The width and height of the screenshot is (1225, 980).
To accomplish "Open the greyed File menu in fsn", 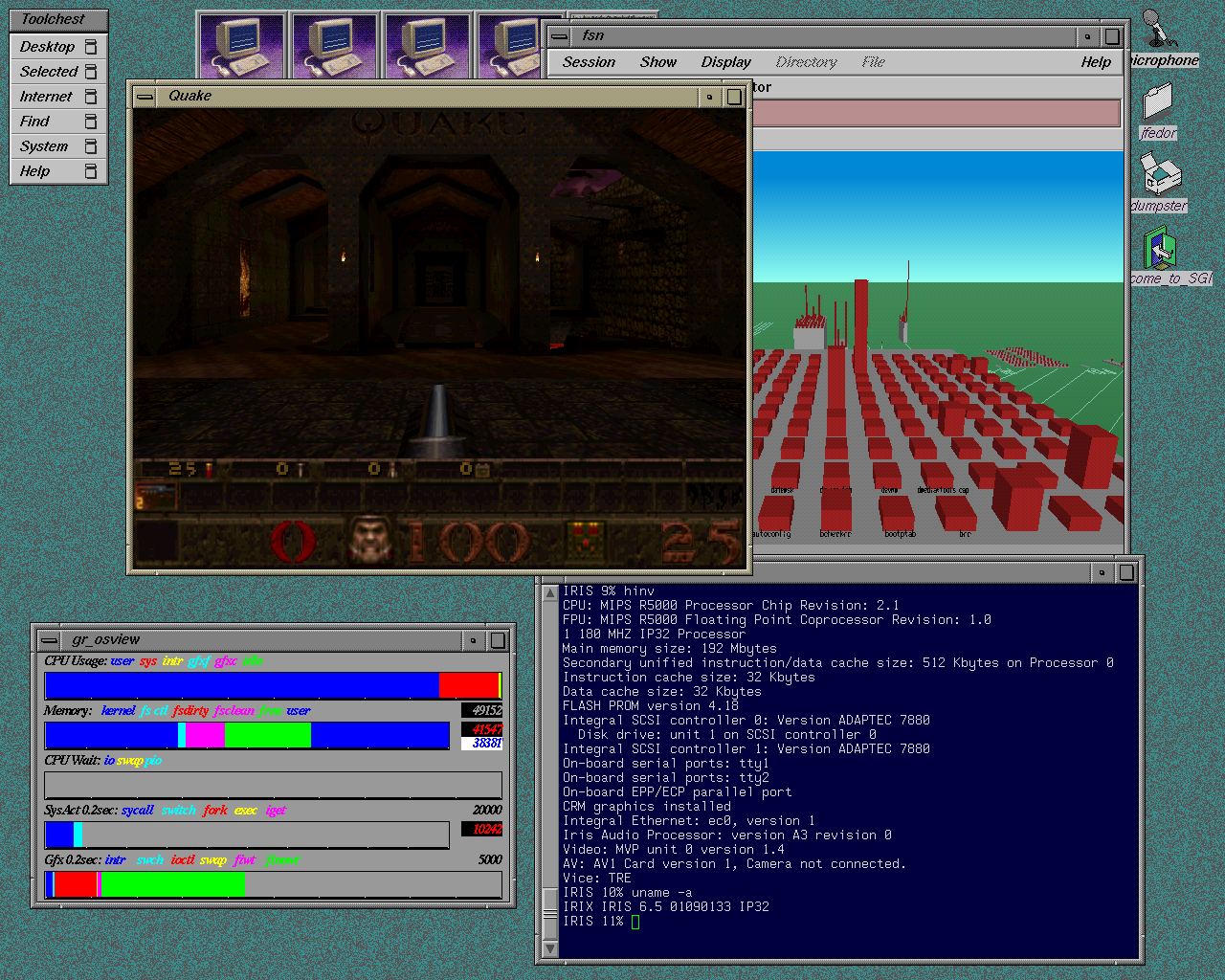I will point(874,62).
